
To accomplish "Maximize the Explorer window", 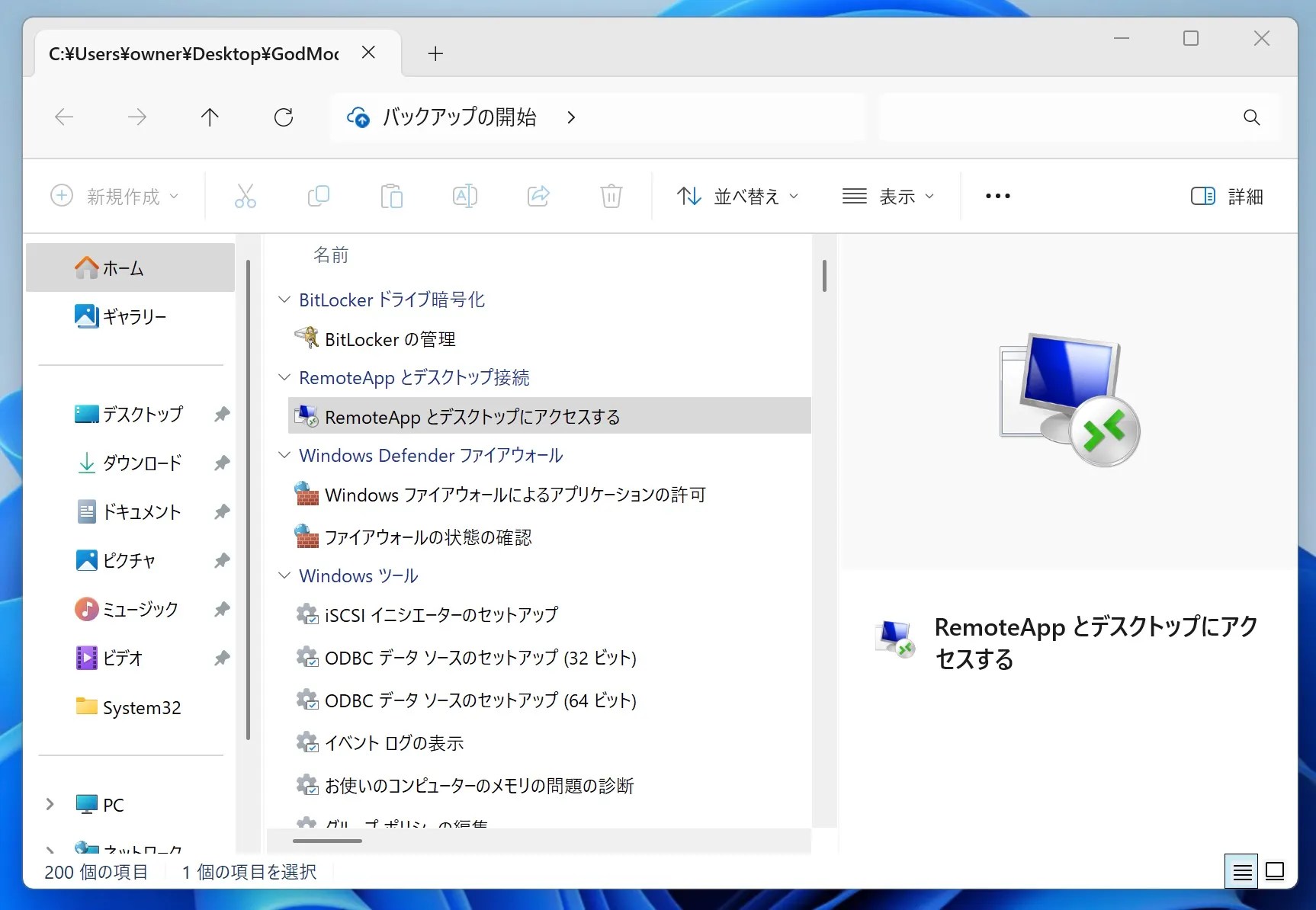I will tap(1191, 38).
